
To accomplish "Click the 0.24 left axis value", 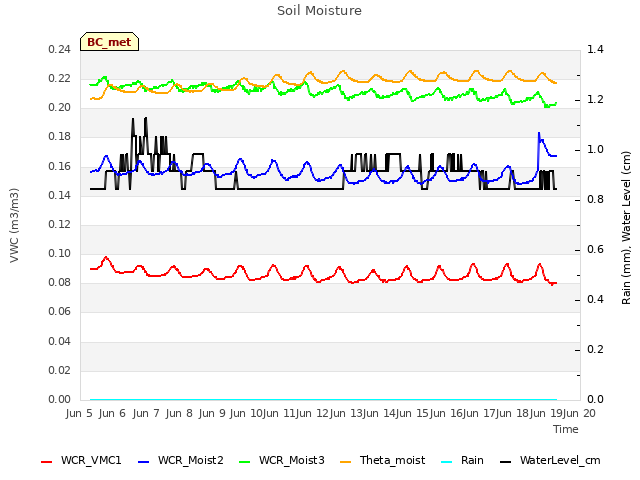I will point(60,49).
